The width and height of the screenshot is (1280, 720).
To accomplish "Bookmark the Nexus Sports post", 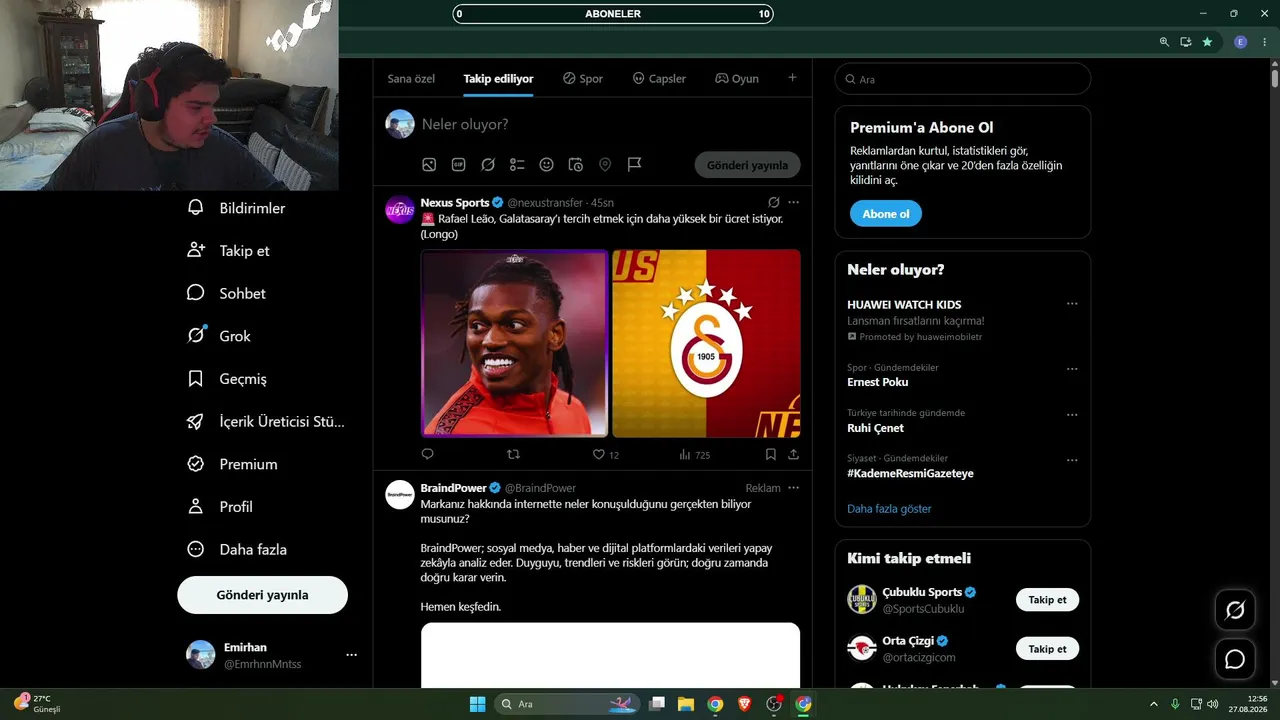I will tap(770, 454).
